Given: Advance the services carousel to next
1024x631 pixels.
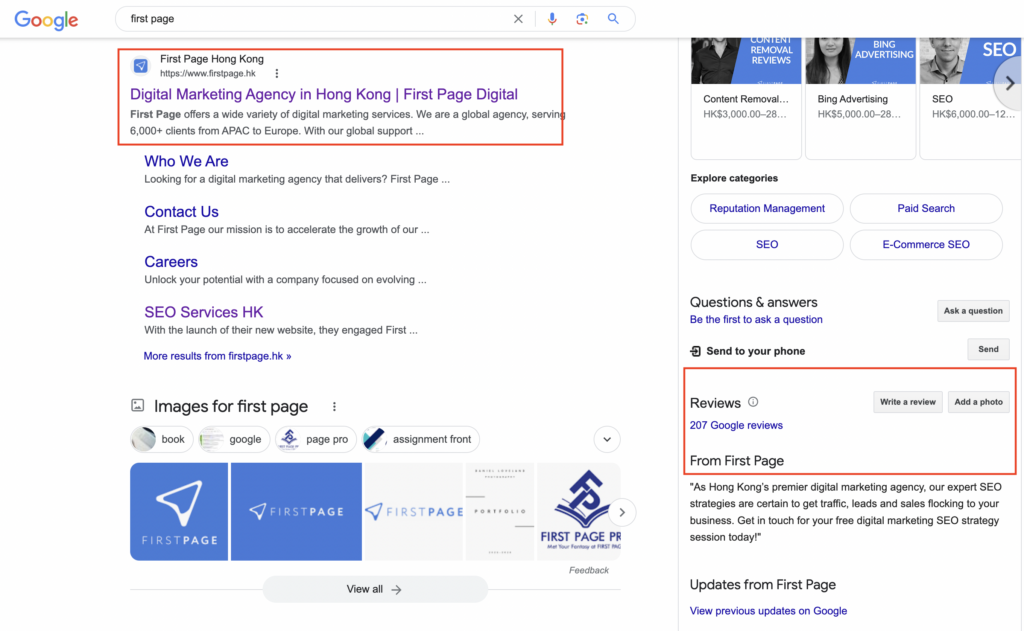Looking at the screenshot, I should [1009, 84].
